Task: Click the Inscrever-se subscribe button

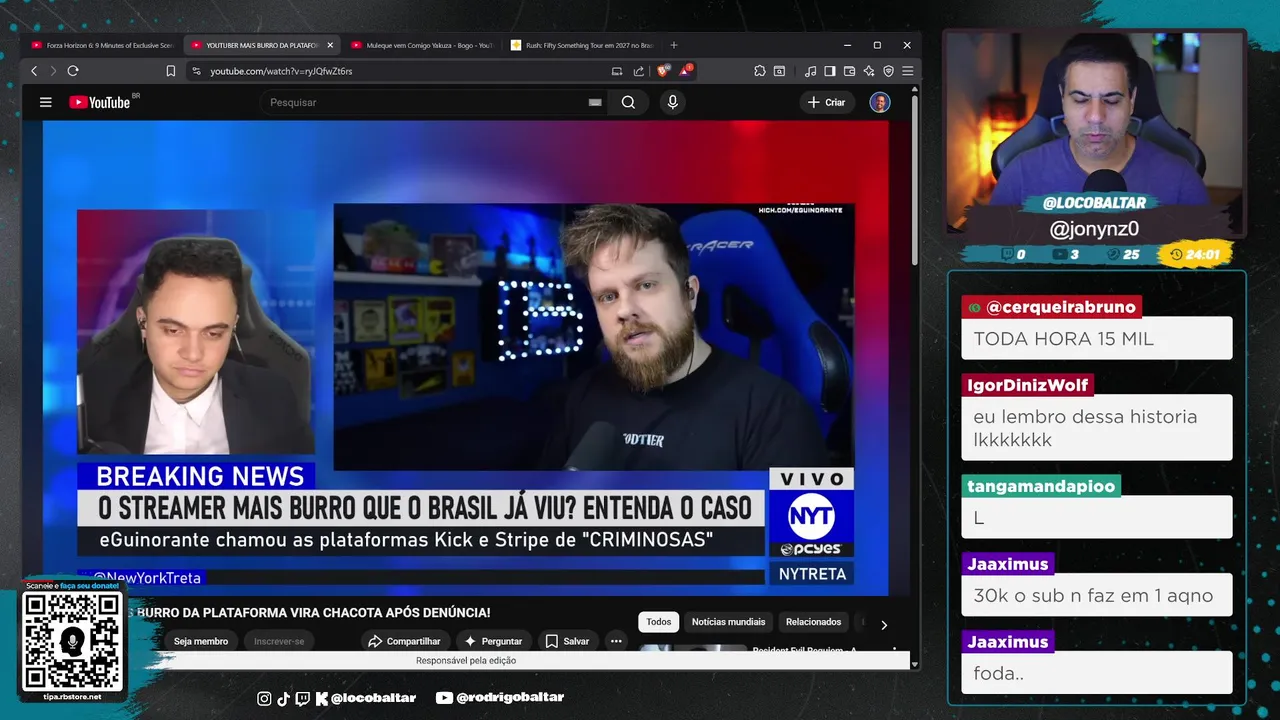Action: 279,641
